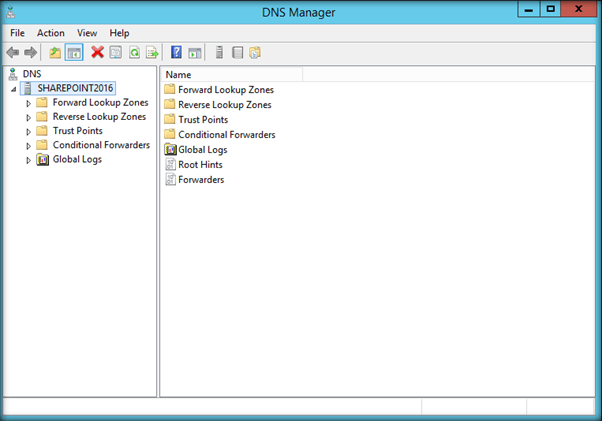Select Trust Points in right list
Image resolution: width=602 pixels, height=421 pixels.
click(x=203, y=120)
